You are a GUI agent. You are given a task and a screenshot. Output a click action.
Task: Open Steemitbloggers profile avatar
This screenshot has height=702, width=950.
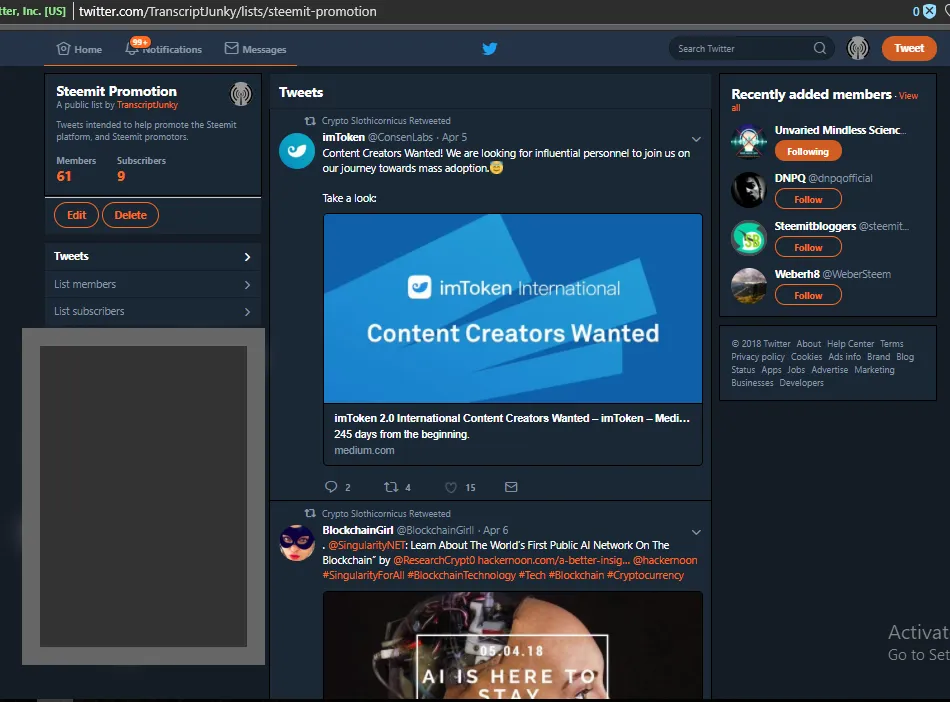[749, 237]
